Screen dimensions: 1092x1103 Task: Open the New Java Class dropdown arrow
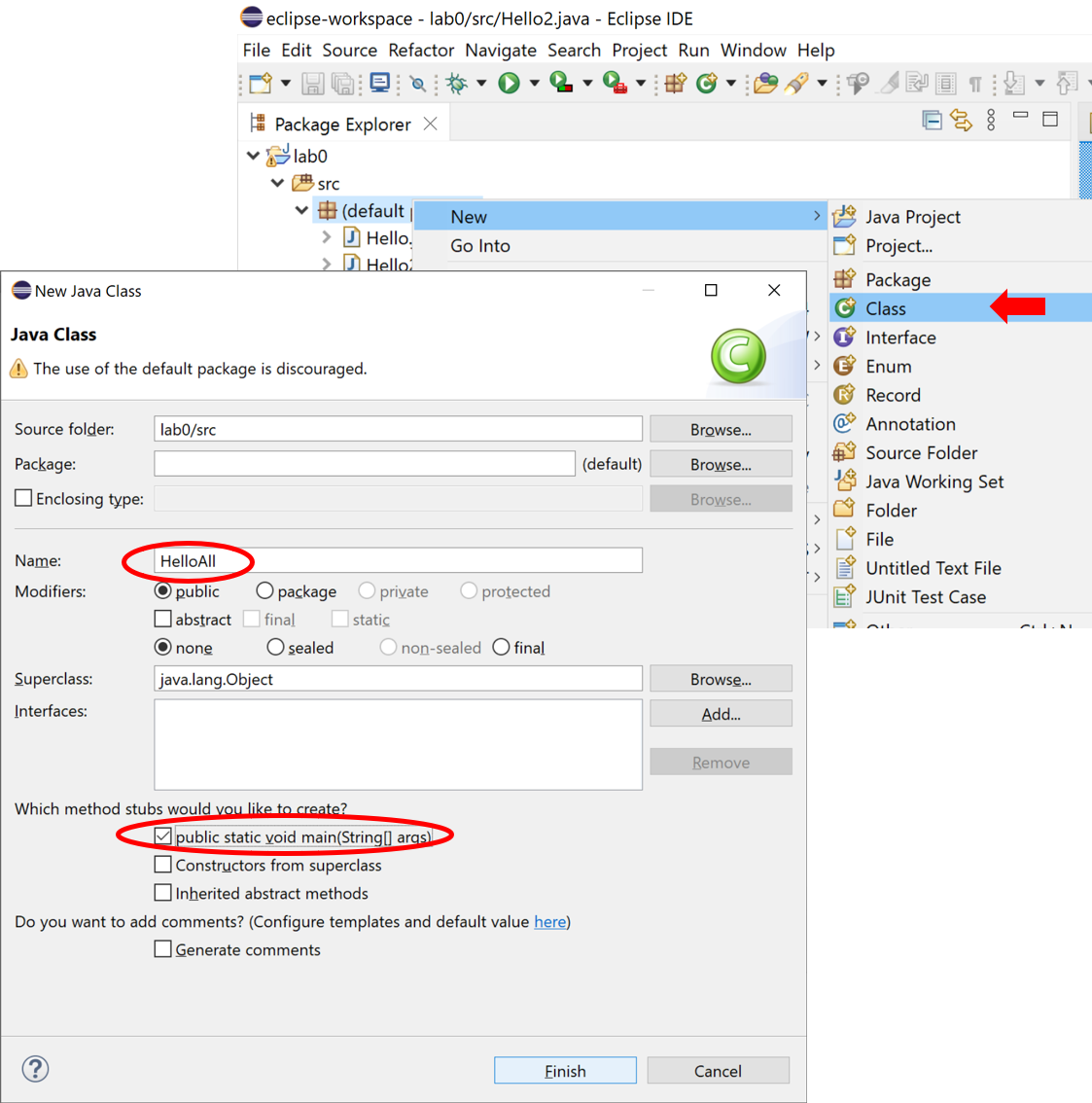coord(731,83)
